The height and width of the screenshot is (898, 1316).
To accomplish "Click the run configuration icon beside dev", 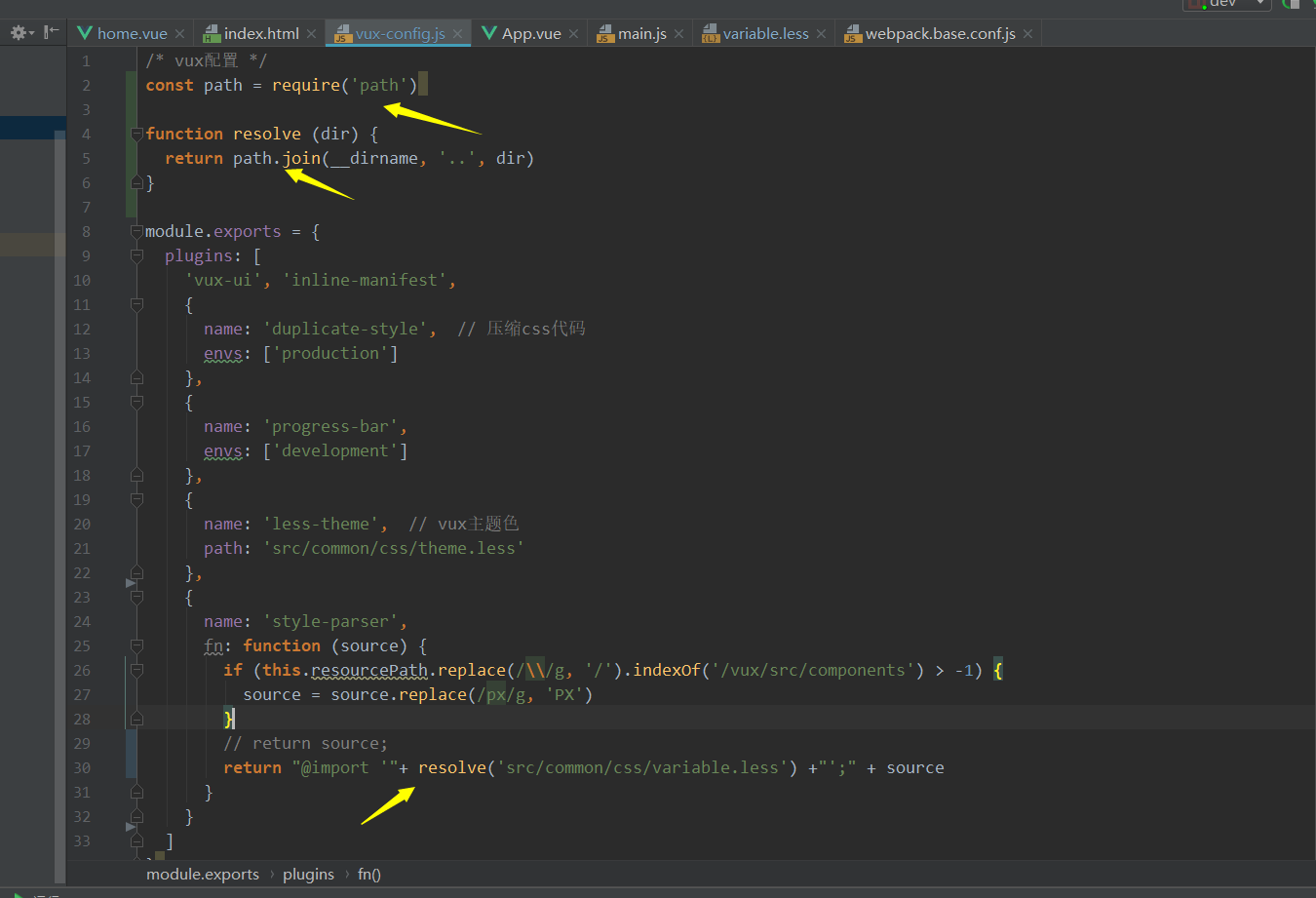I will (x=1193, y=5).
